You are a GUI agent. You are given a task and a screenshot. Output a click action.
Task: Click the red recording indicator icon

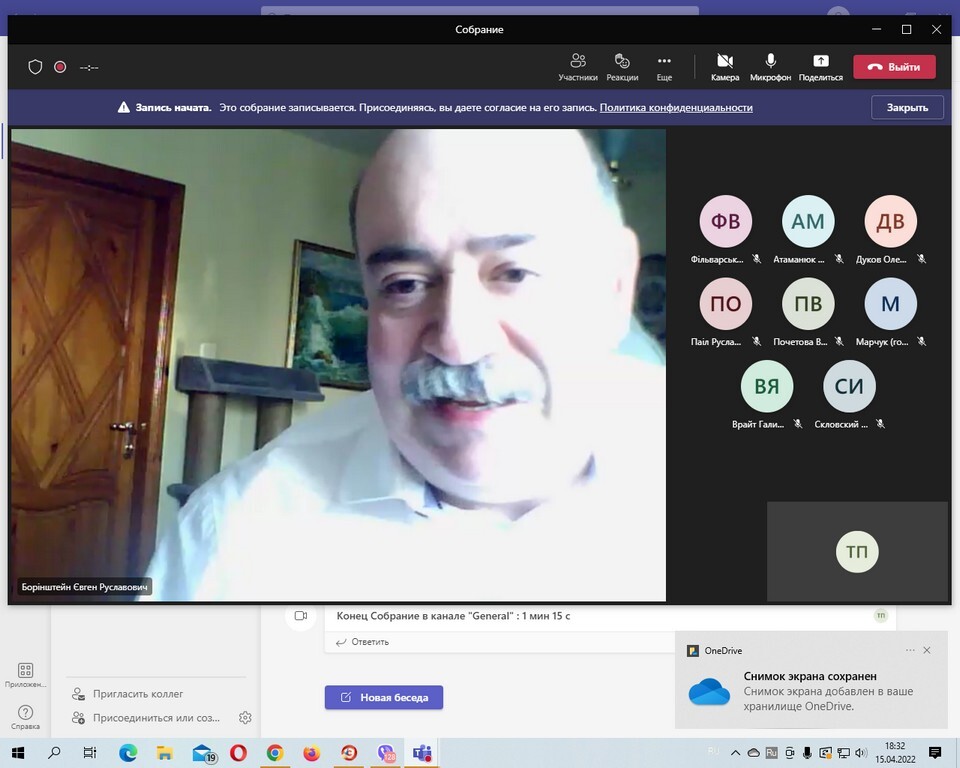[60, 67]
